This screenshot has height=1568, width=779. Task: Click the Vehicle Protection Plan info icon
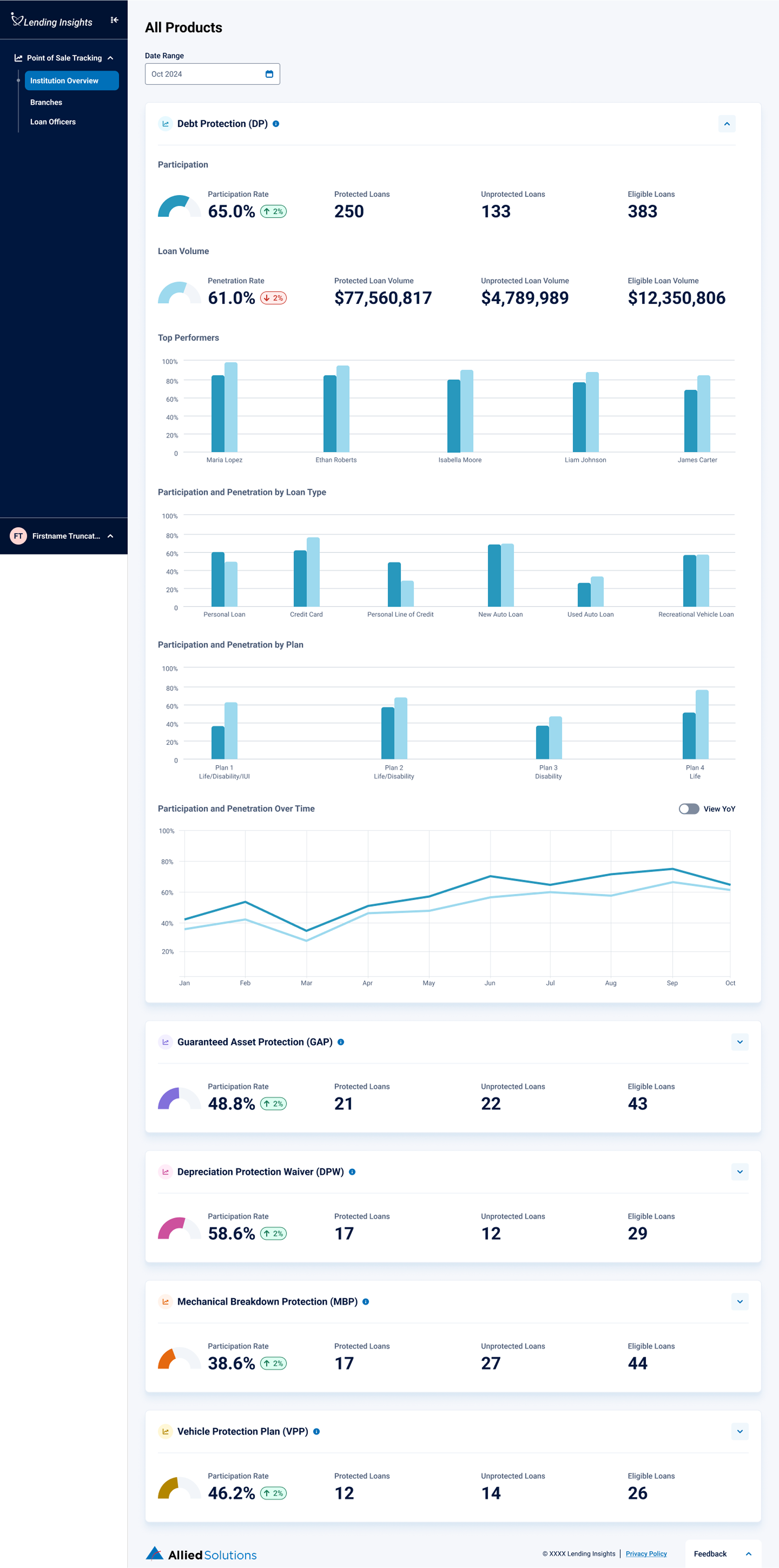click(316, 1431)
